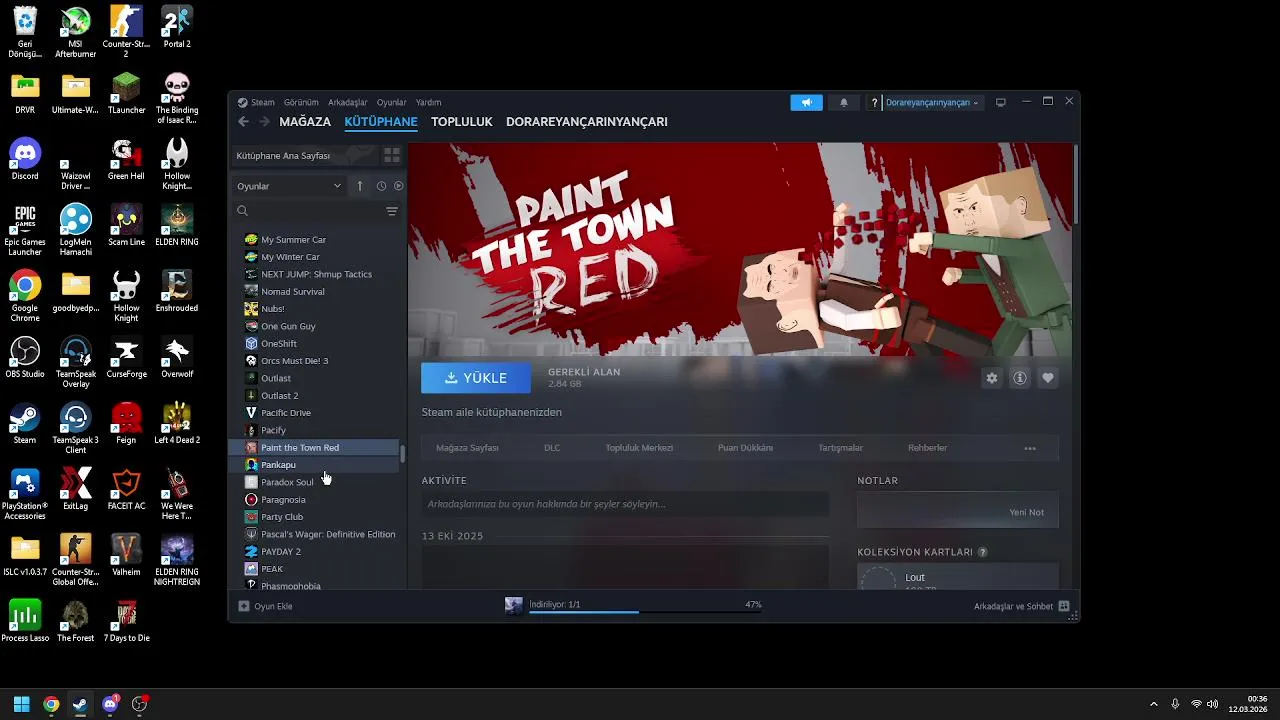Select Pankapu in the game list

314,465
